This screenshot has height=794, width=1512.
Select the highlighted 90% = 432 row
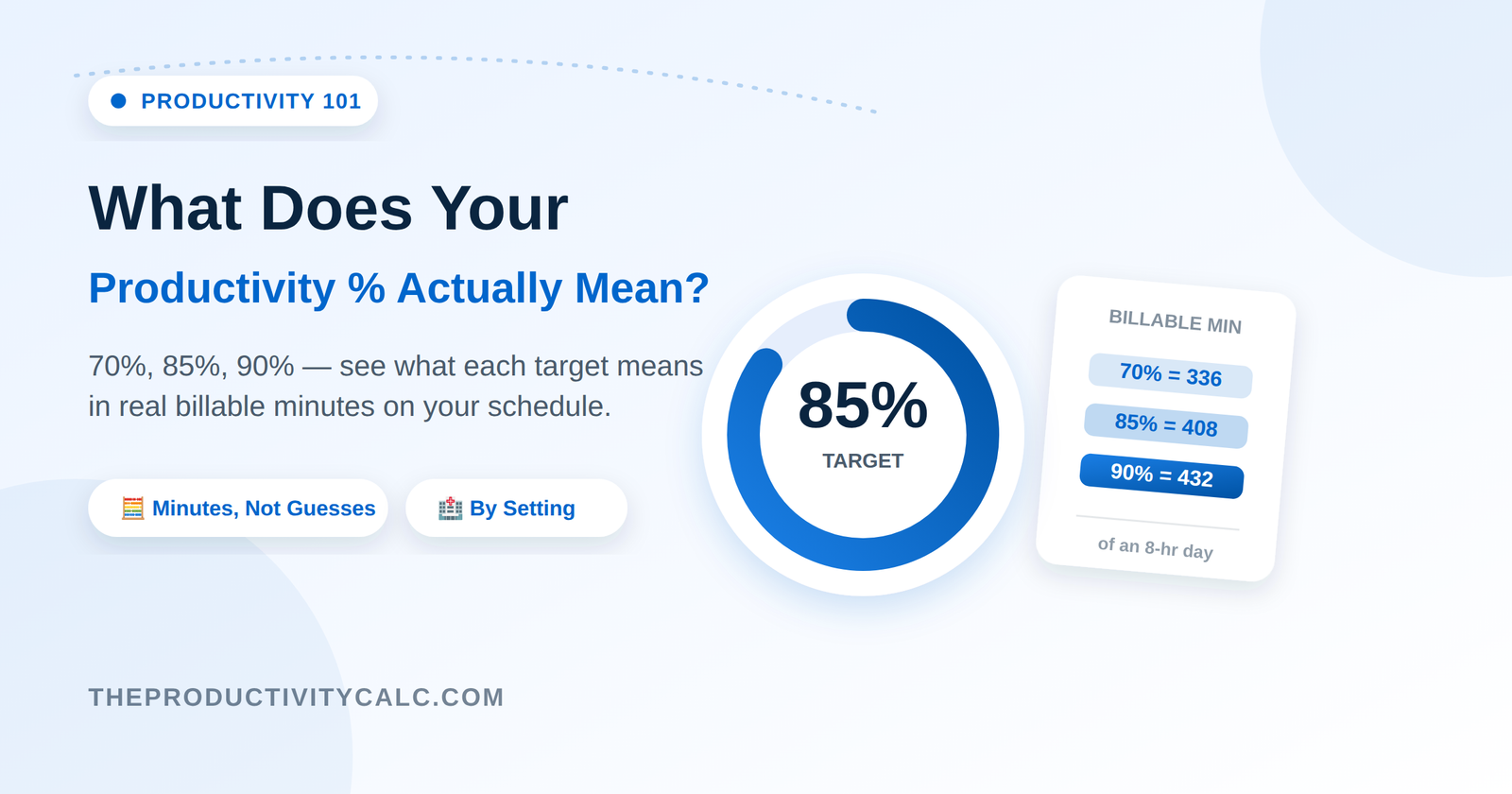pyautogui.click(x=1161, y=475)
